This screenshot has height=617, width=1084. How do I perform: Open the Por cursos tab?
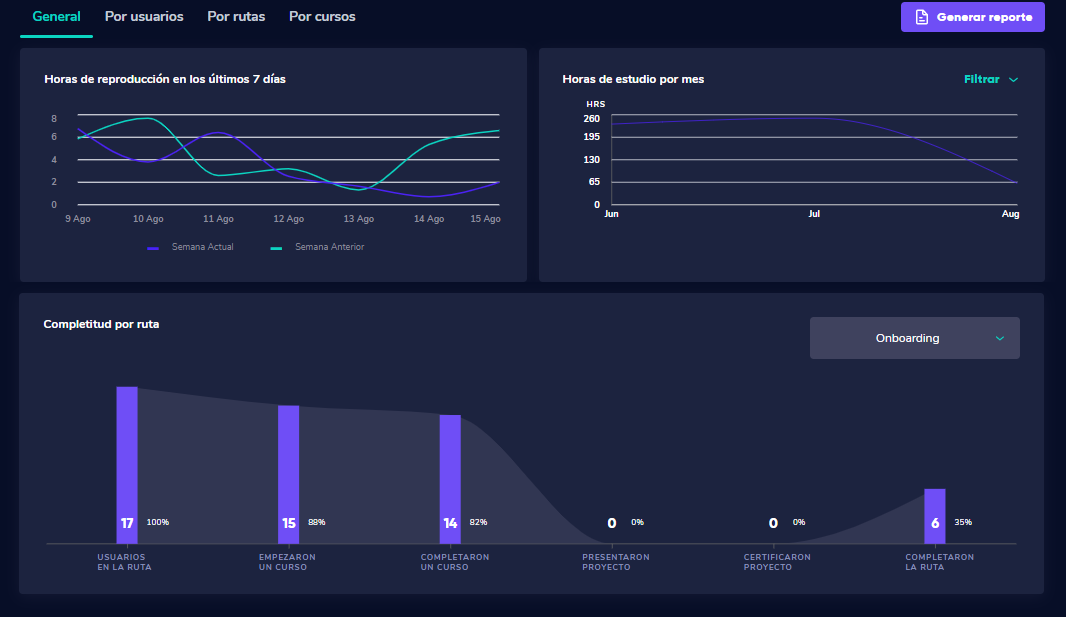[321, 16]
